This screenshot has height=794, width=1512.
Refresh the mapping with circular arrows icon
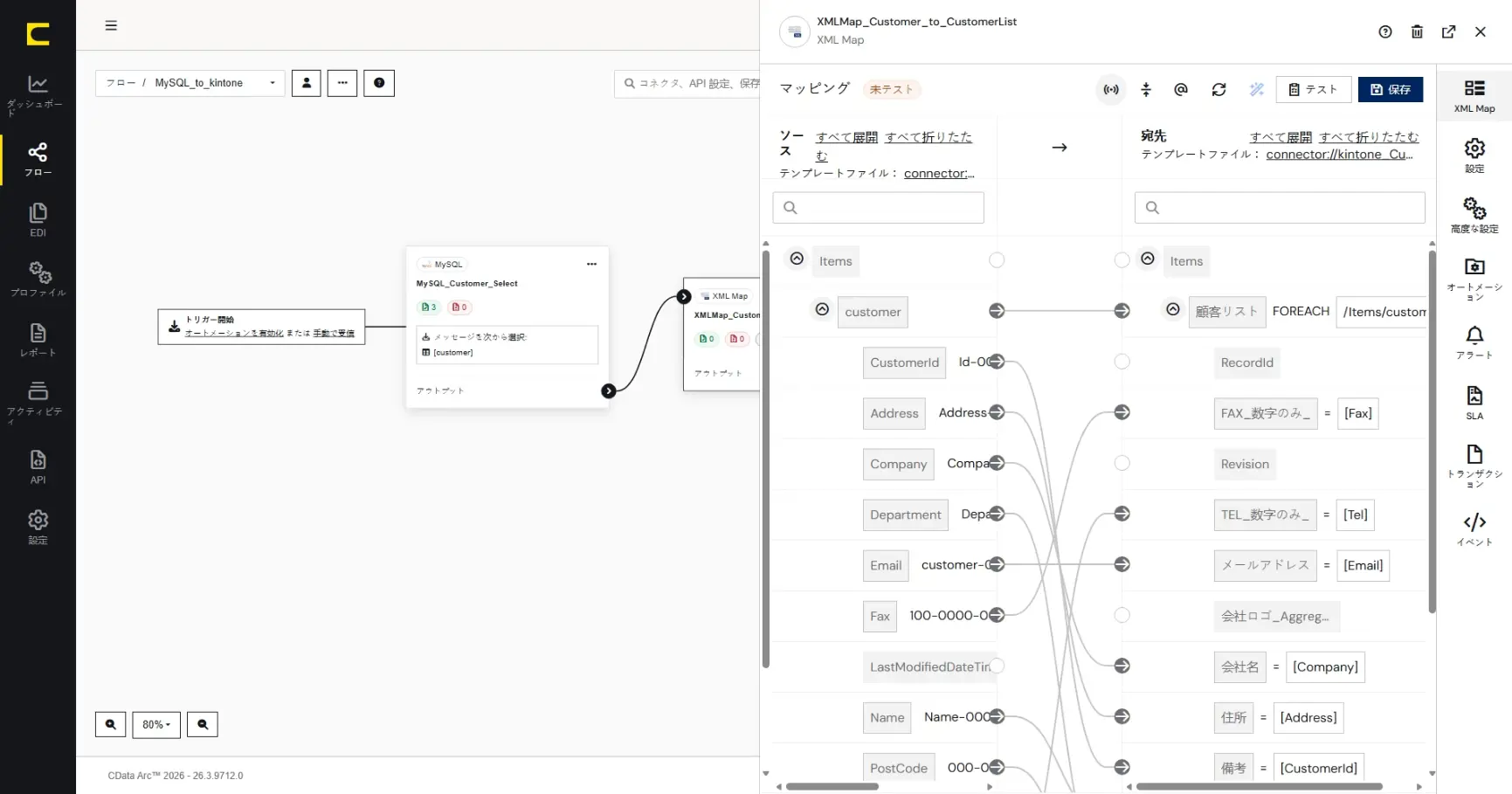(1219, 89)
